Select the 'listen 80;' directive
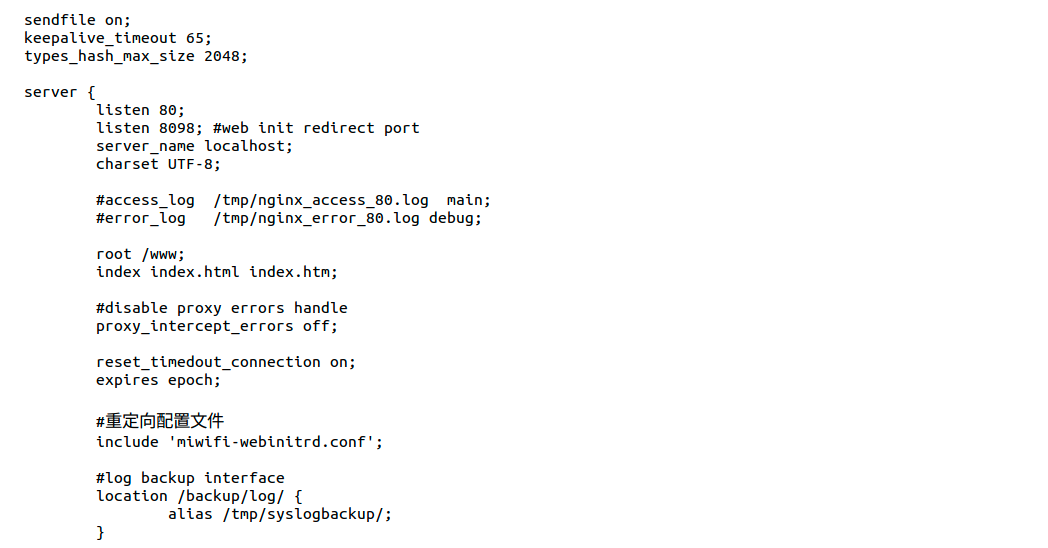The height and width of the screenshot is (548, 1048). pyautogui.click(x=140, y=110)
